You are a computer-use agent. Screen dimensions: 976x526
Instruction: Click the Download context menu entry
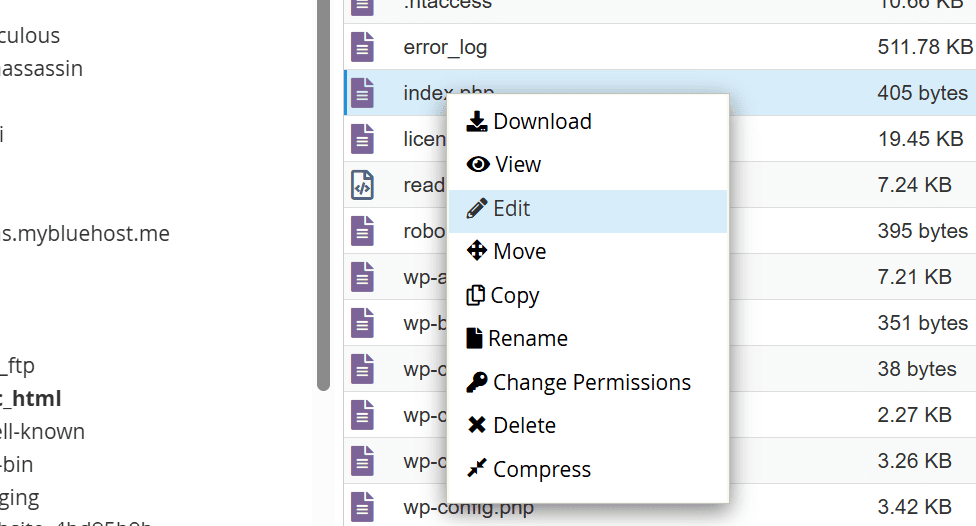pyautogui.click(x=588, y=121)
